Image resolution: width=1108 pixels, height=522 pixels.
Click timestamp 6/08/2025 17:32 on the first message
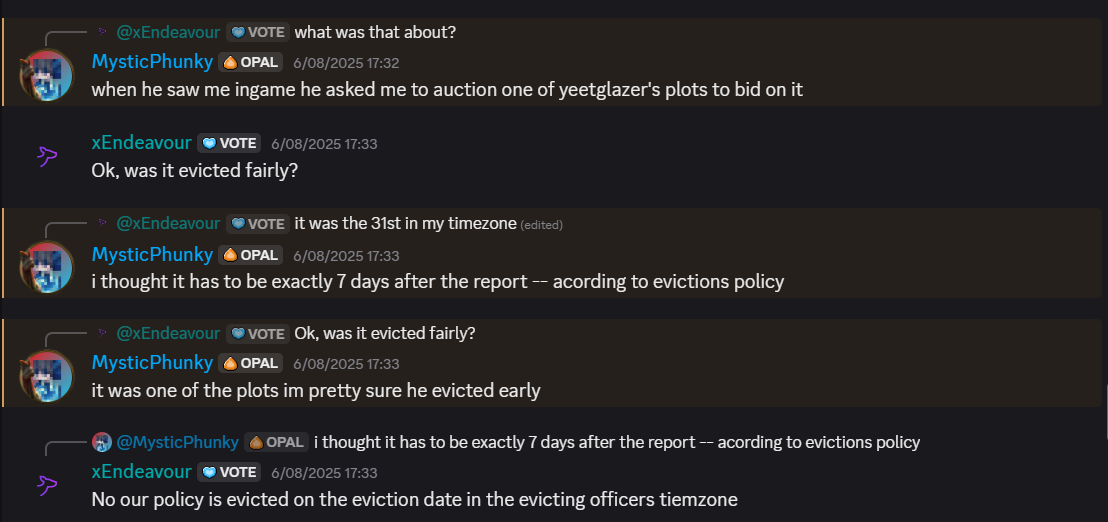pos(346,63)
